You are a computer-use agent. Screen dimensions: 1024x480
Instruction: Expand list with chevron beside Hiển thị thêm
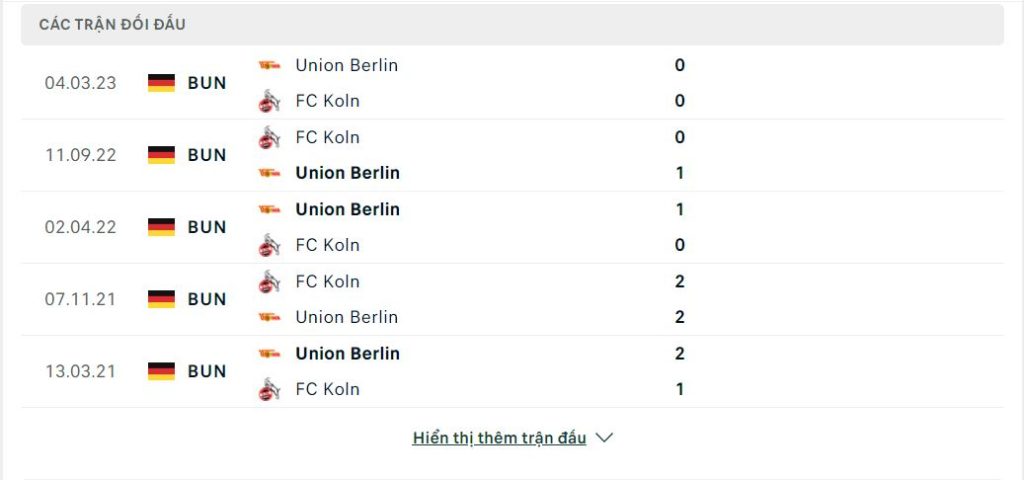click(605, 438)
